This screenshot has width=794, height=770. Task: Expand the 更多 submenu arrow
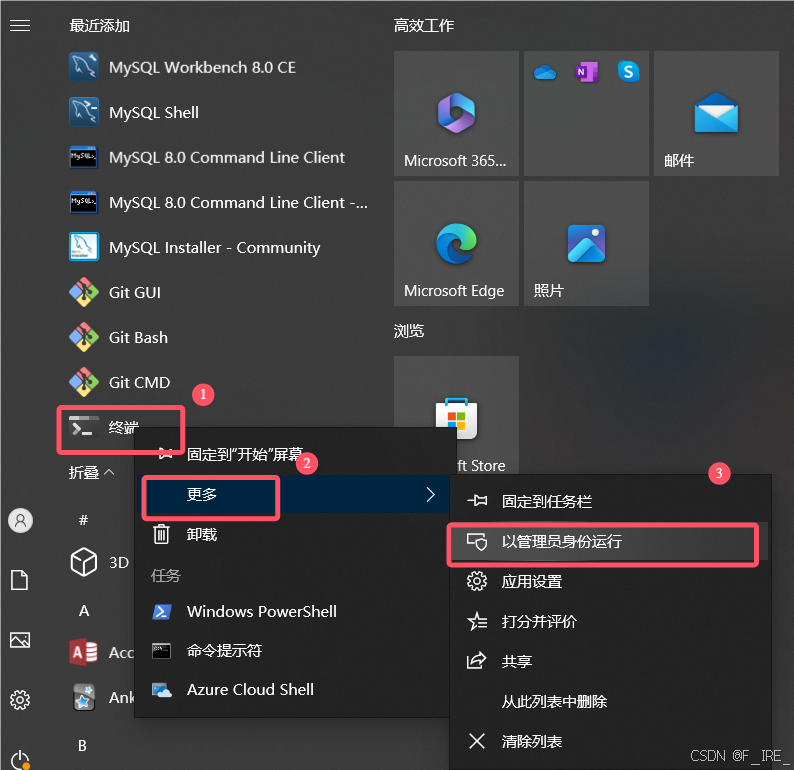[430, 495]
